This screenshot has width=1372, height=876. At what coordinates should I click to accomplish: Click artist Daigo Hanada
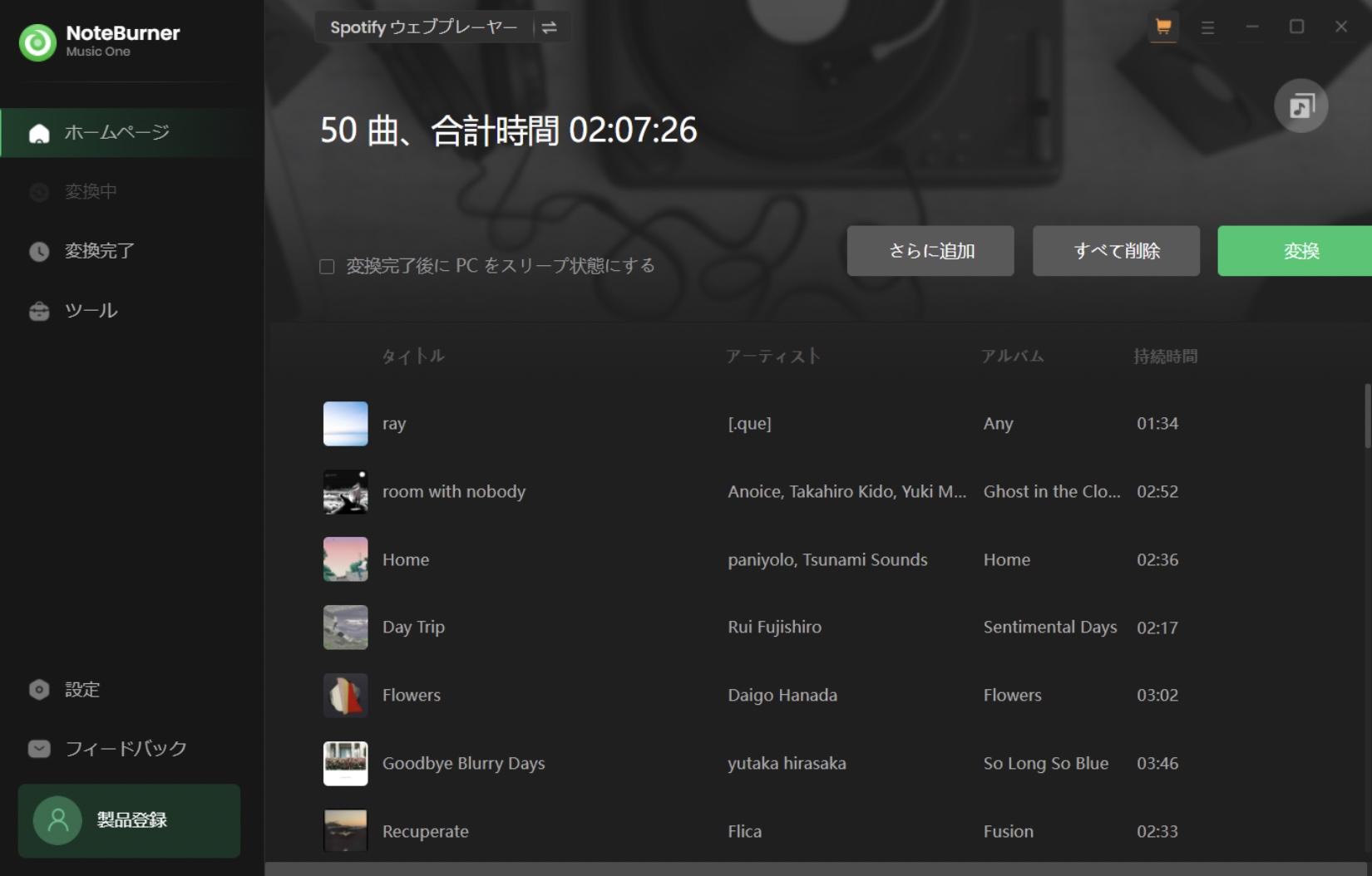(x=782, y=695)
